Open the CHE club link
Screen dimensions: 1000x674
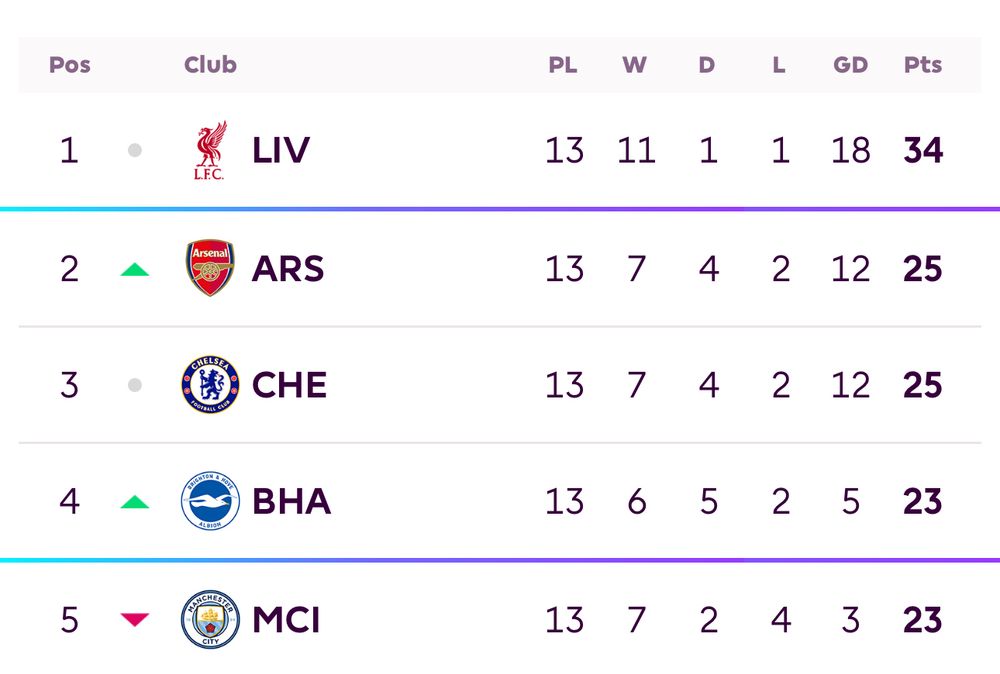pos(289,385)
